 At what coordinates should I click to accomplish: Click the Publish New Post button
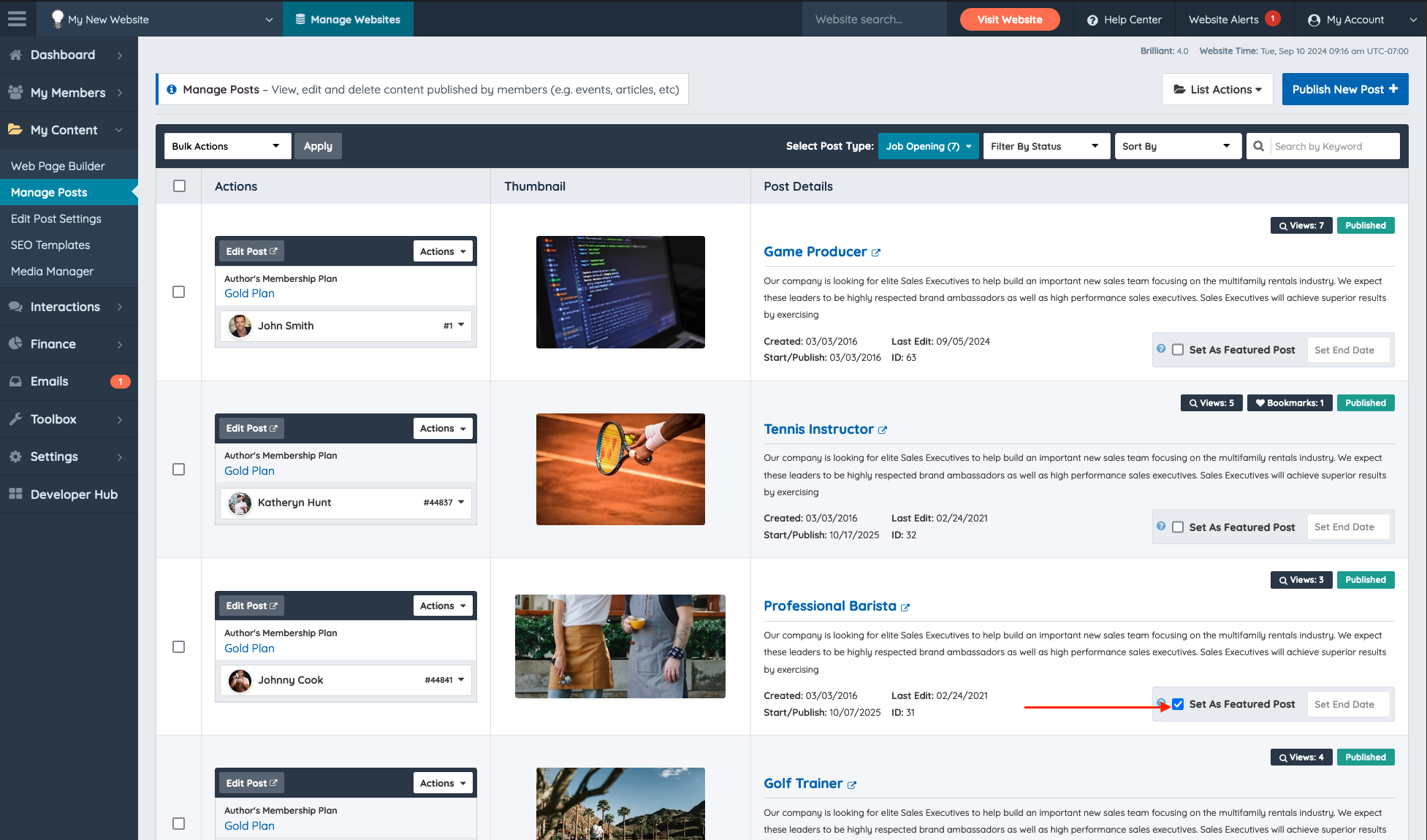(x=1344, y=89)
